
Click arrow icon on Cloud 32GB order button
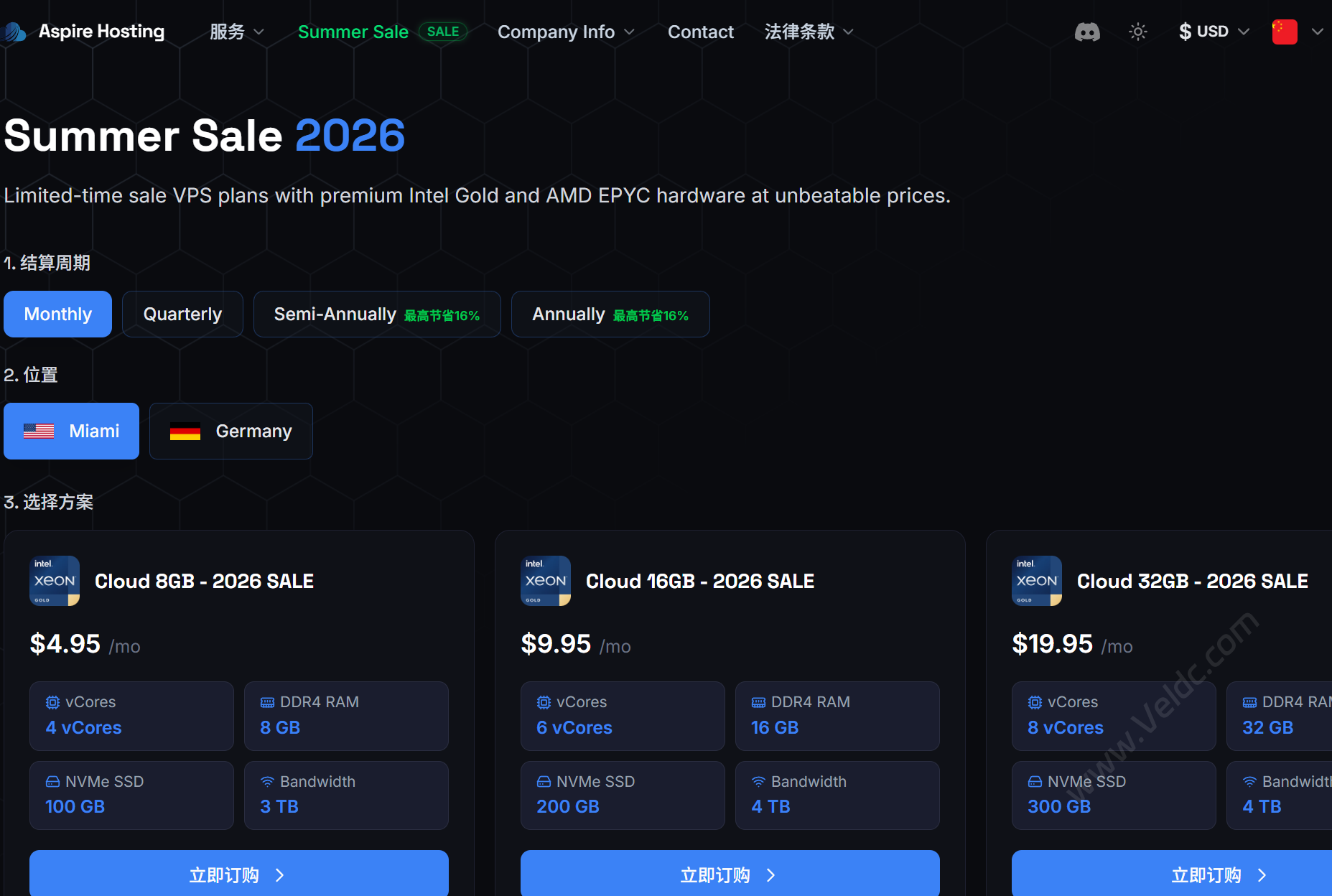[1262, 875]
